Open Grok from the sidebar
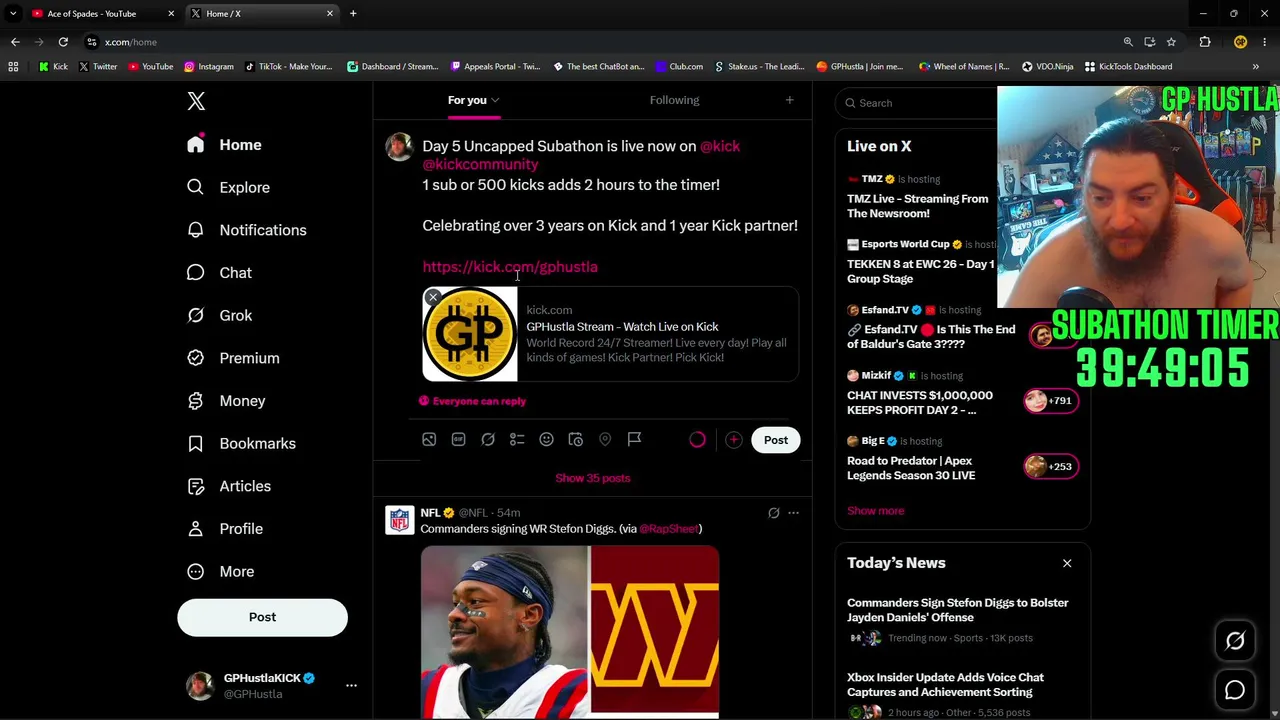This screenshot has width=1280, height=720. coord(220,315)
